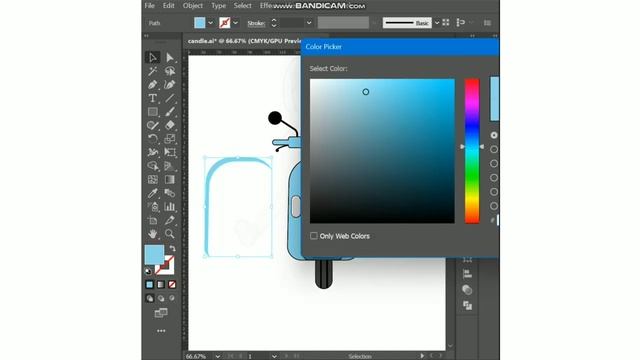Activate the Shape Builder tool
Viewport: 640px width, 360px height.
point(153,166)
